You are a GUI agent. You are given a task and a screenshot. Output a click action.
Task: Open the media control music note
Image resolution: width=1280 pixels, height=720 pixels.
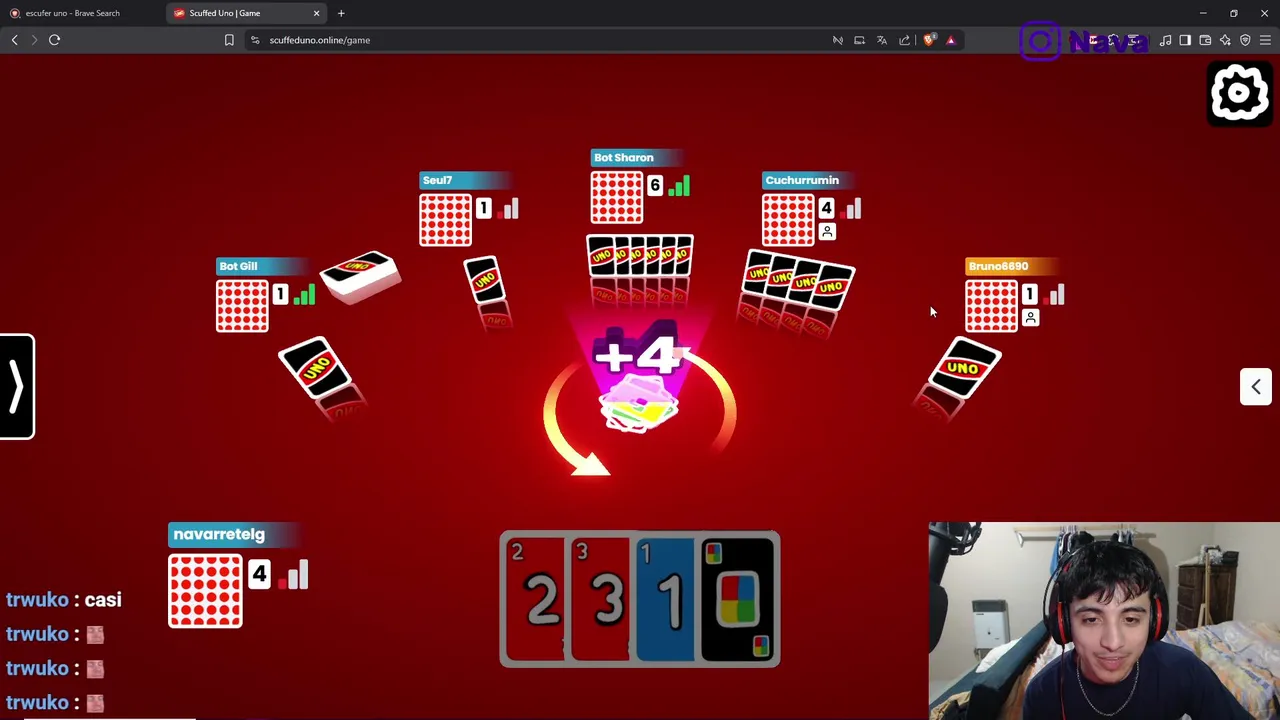tap(1165, 40)
